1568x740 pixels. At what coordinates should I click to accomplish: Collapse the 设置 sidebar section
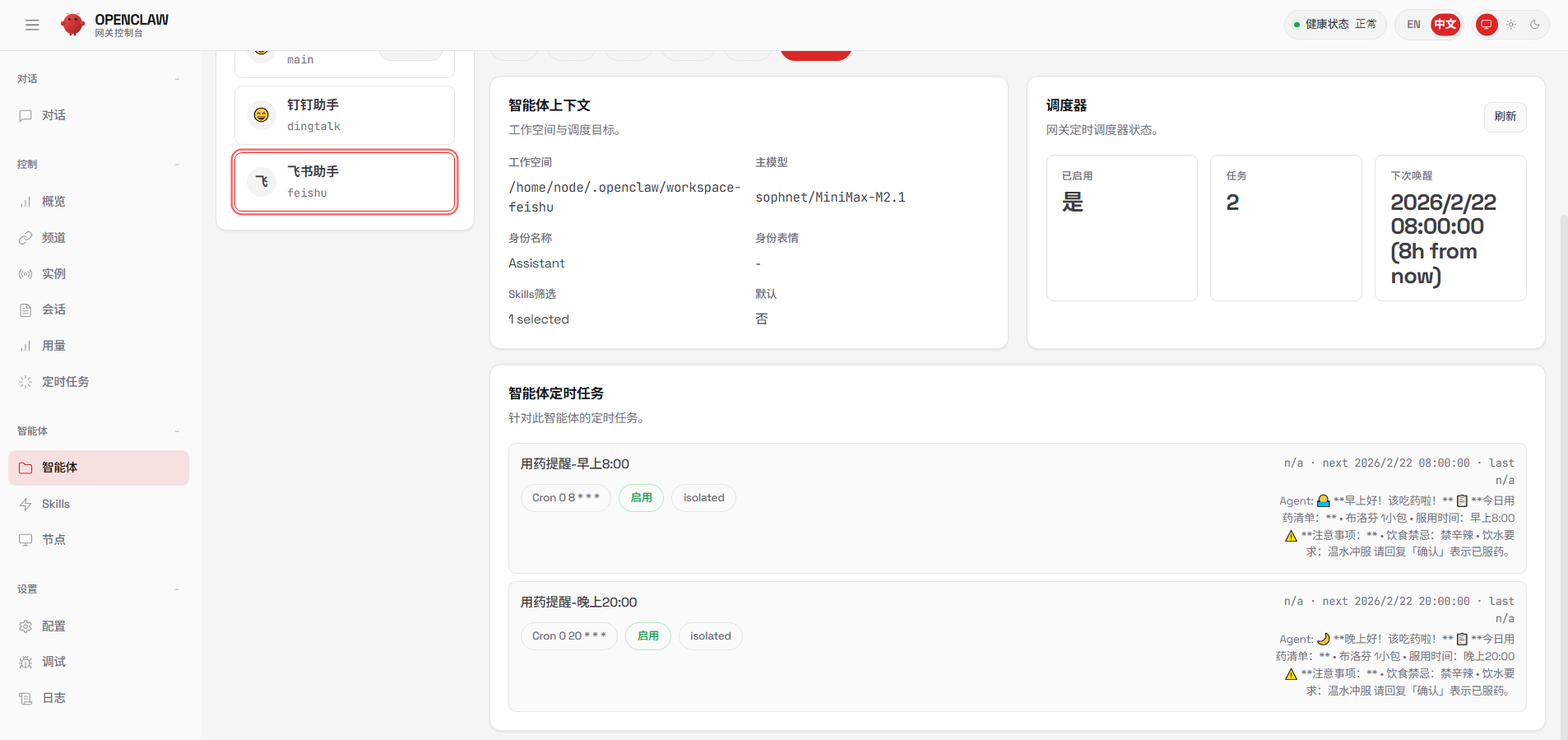coord(177,589)
